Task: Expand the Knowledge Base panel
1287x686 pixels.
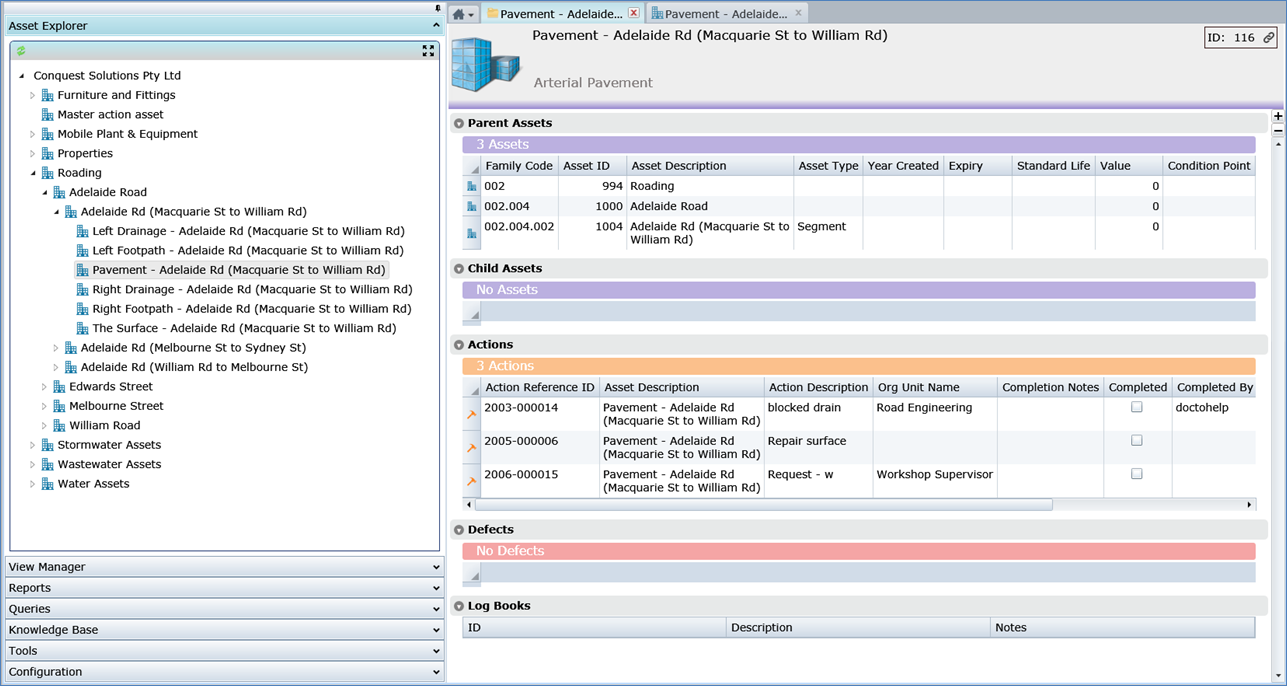Action: pyautogui.click(x=224, y=630)
